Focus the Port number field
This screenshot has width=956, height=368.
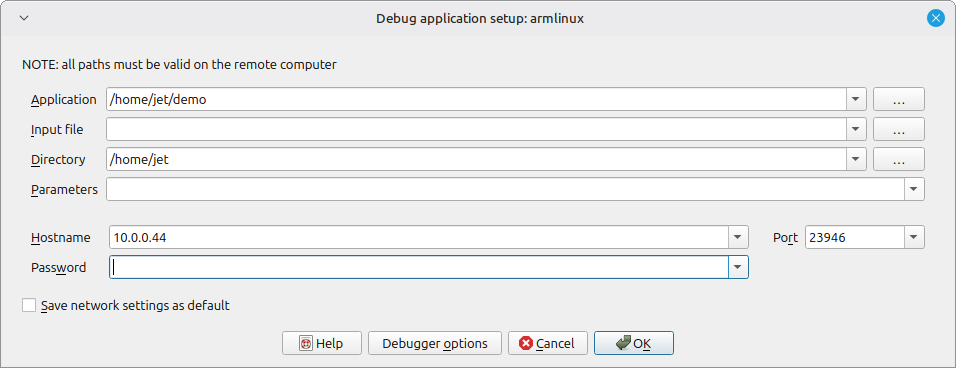pyautogui.click(x=855, y=237)
